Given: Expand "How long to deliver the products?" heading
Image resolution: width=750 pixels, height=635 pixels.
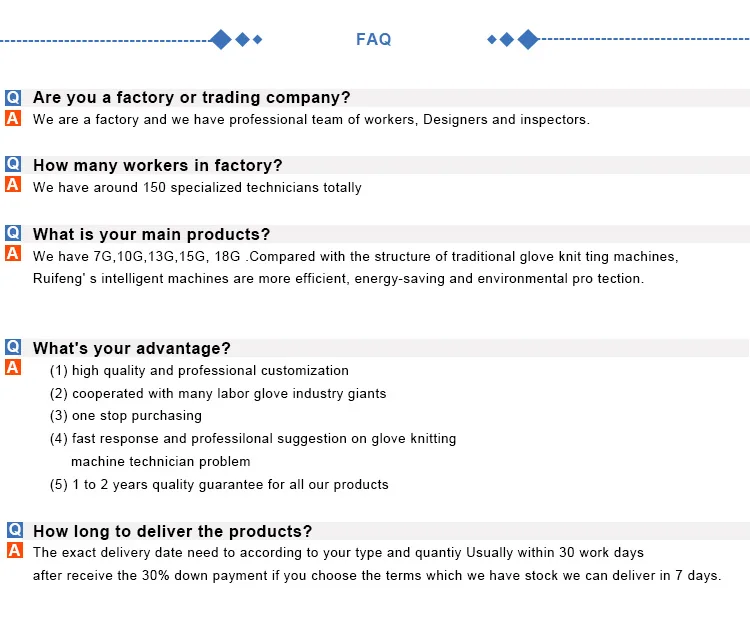Looking at the screenshot, I should pyautogui.click(x=172, y=532).
